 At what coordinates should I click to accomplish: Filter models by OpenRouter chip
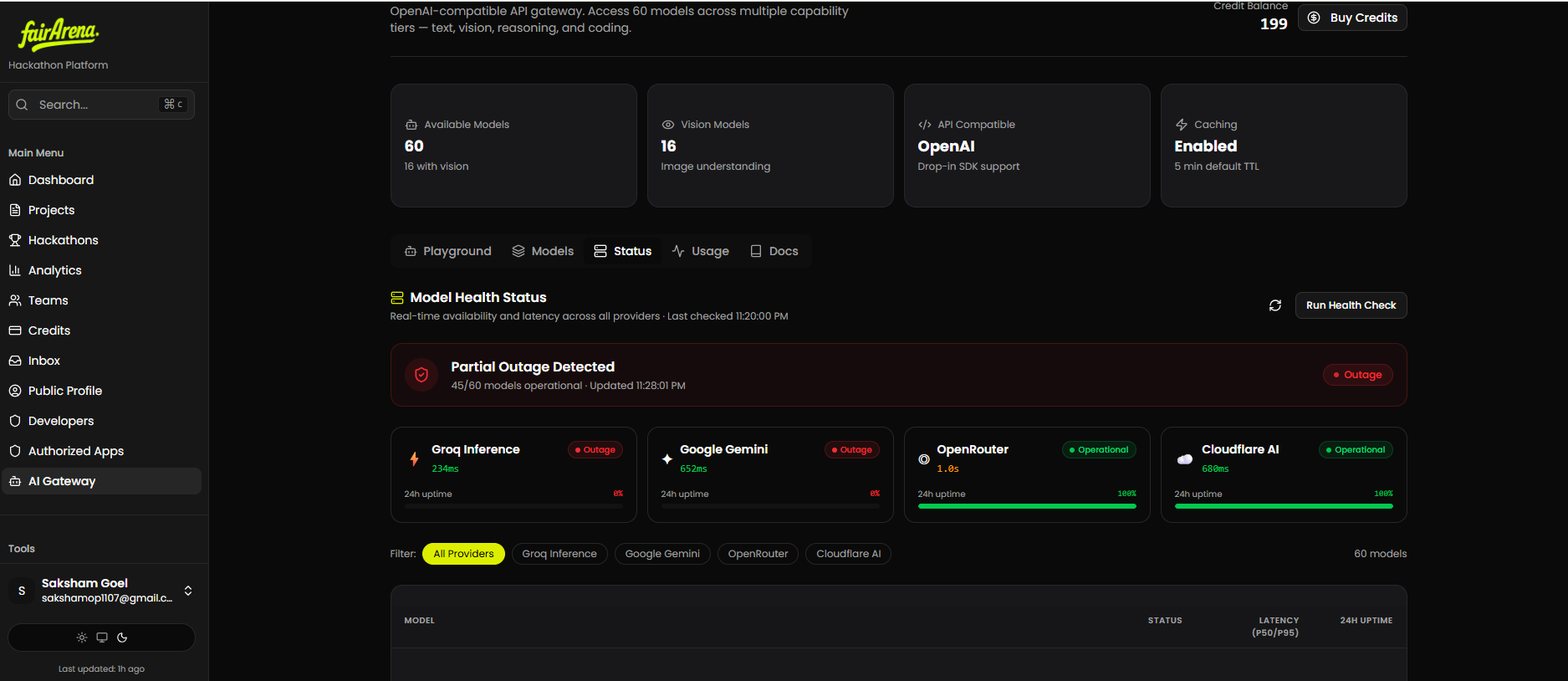pos(758,554)
